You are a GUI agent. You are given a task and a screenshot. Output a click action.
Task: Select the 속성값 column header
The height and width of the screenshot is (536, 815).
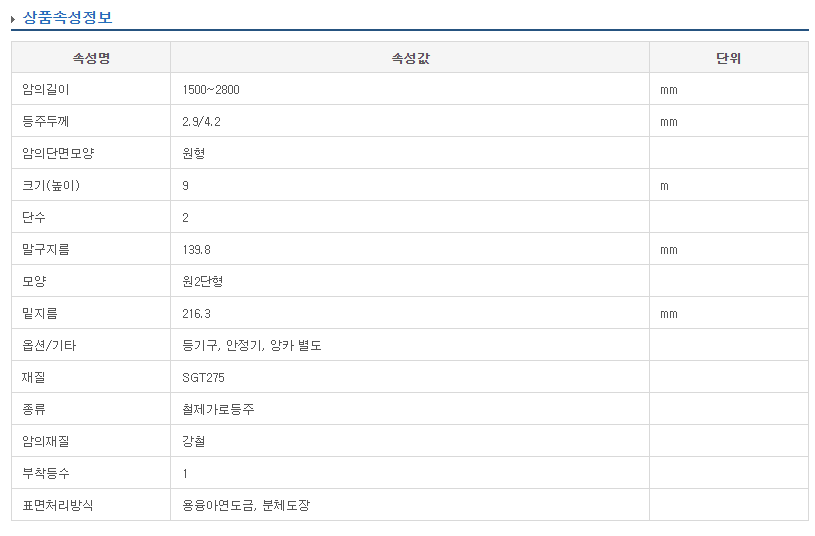pyautogui.click(x=410, y=58)
